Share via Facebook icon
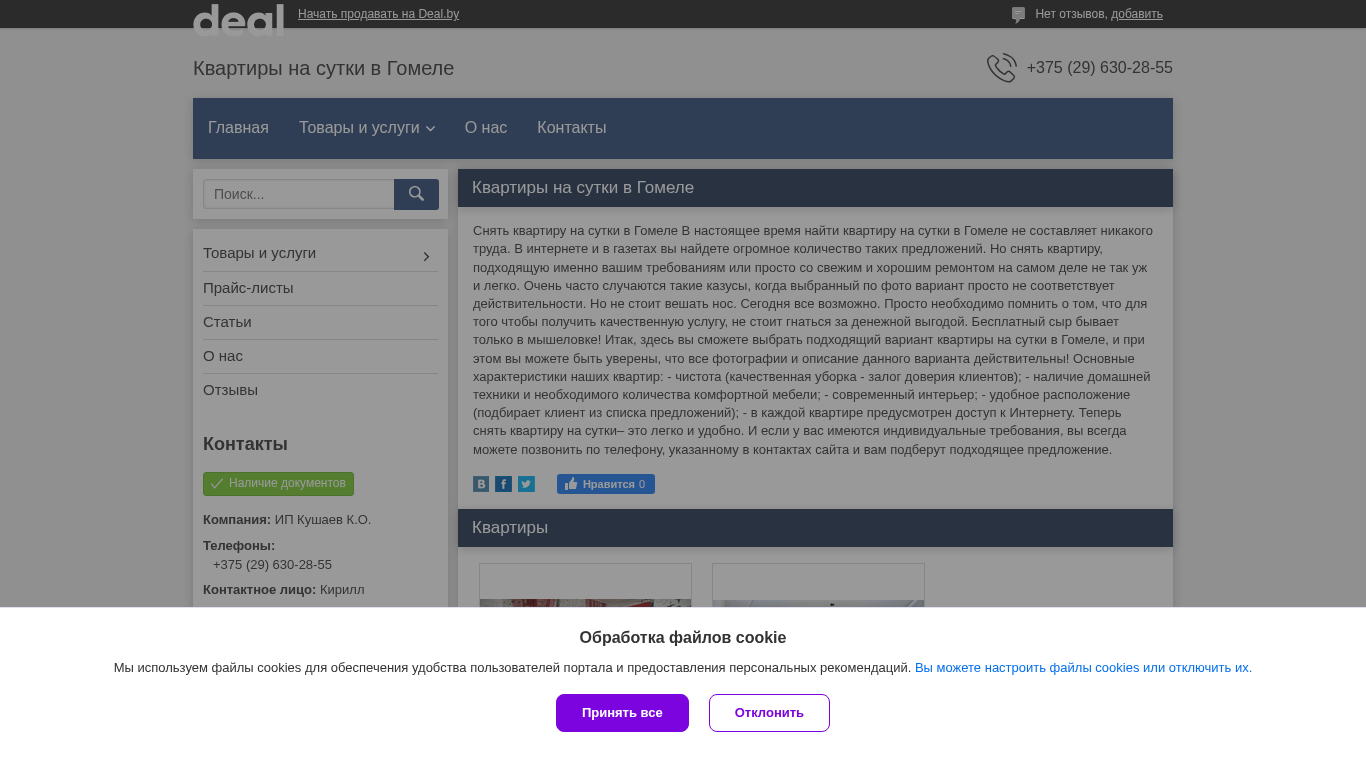 [x=503, y=484]
